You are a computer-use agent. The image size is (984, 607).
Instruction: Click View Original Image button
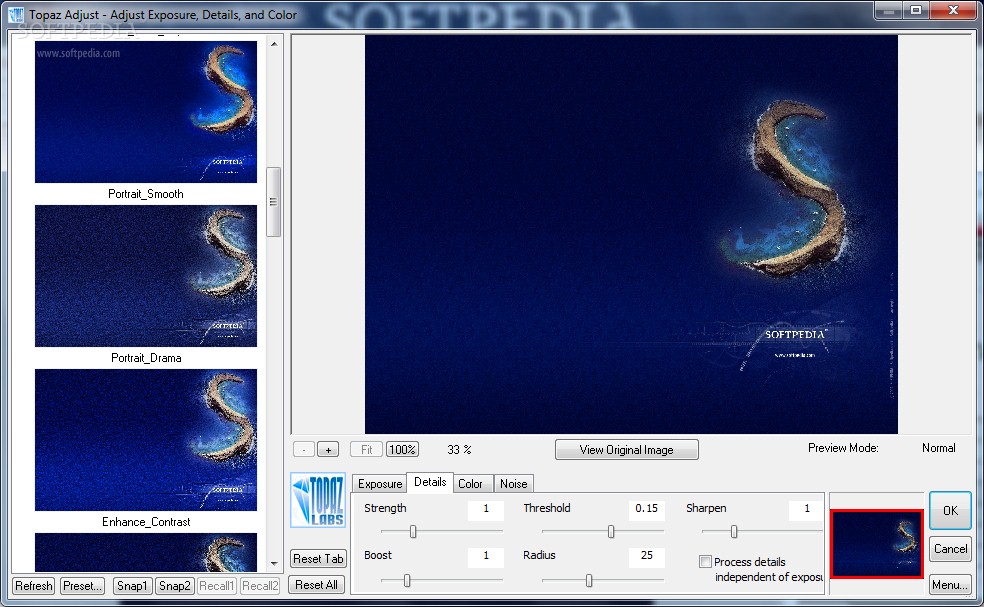(x=626, y=449)
